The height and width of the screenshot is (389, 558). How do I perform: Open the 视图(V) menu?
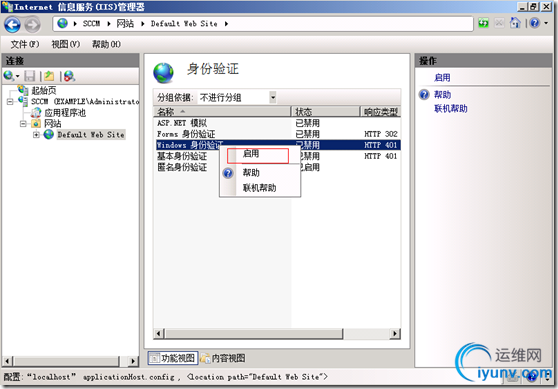coord(65,44)
